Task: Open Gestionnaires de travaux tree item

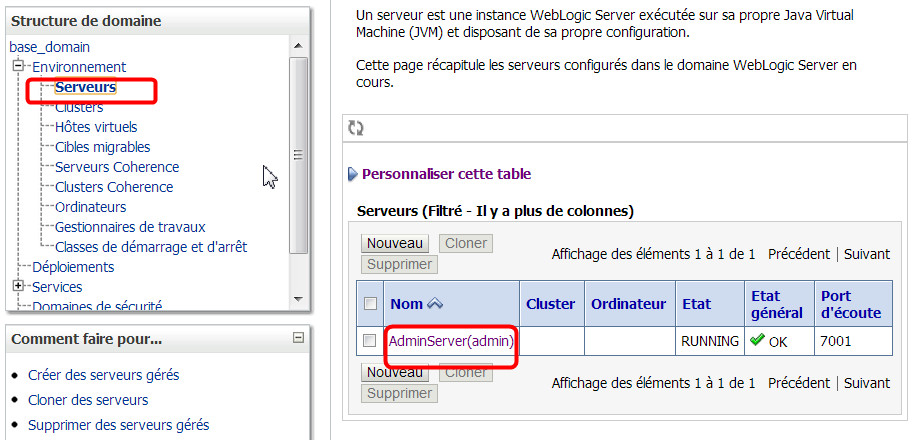Action: (x=130, y=227)
